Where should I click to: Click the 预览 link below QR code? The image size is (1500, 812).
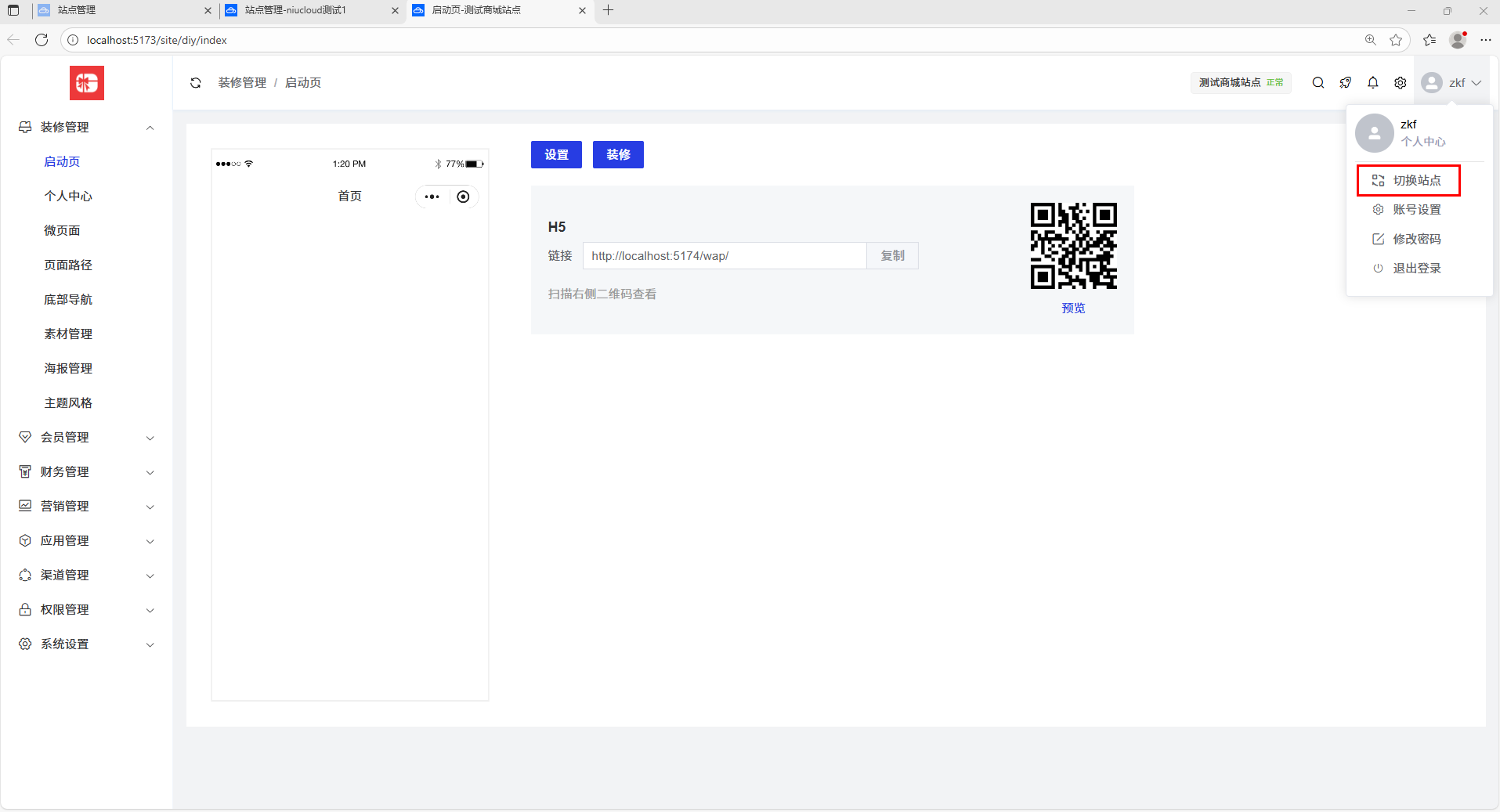(x=1073, y=309)
